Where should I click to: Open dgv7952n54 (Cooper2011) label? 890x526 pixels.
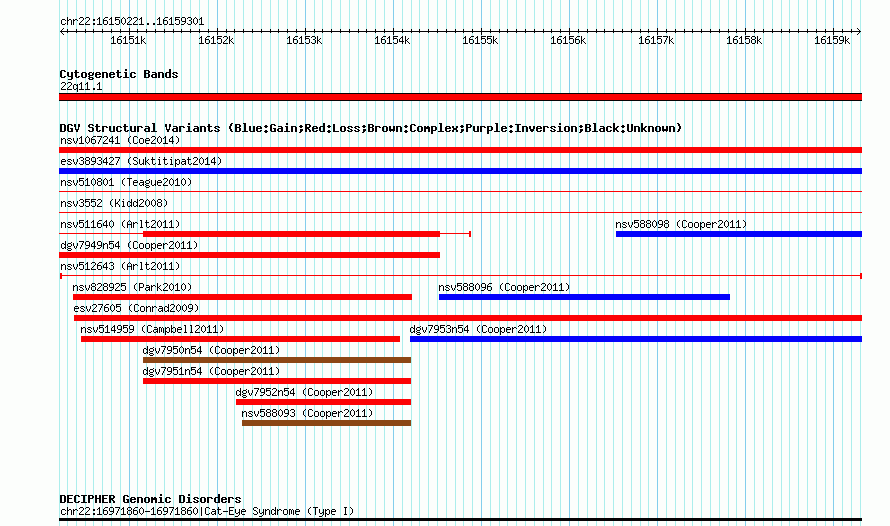point(304,392)
